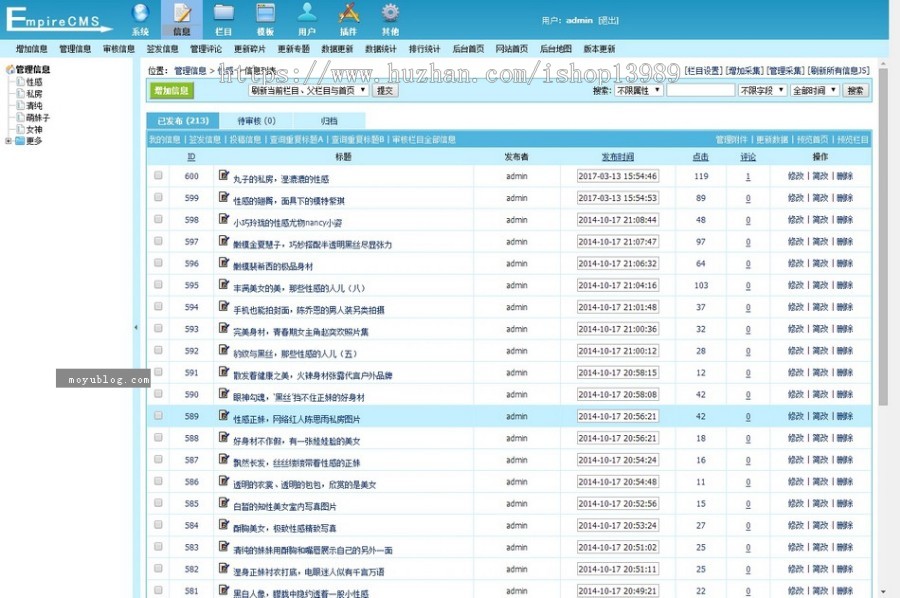Click the 退出 logout link
The width and height of the screenshot is (900, 598).
point(608,19)
